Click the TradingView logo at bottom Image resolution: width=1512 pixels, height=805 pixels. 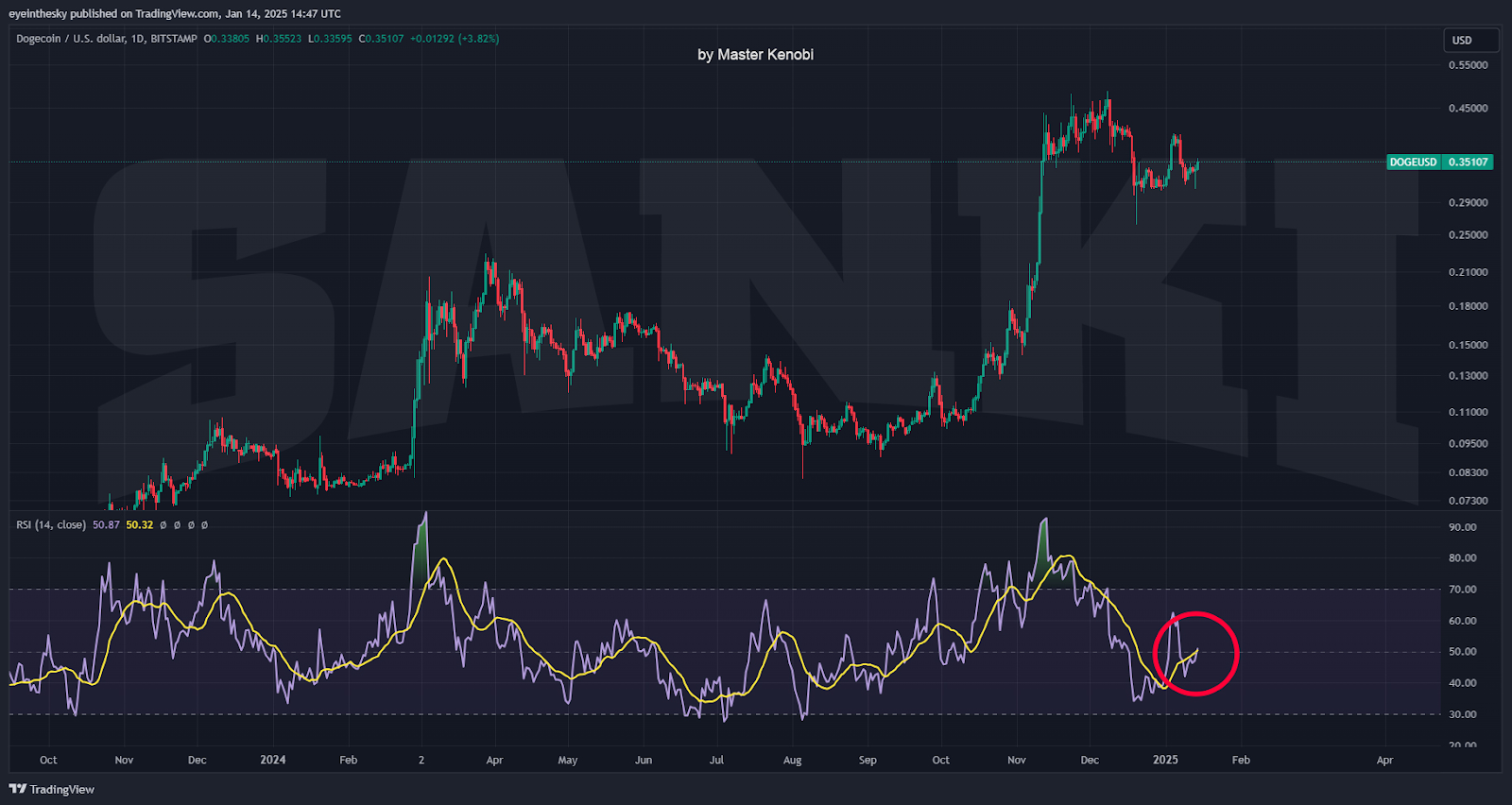52,789
